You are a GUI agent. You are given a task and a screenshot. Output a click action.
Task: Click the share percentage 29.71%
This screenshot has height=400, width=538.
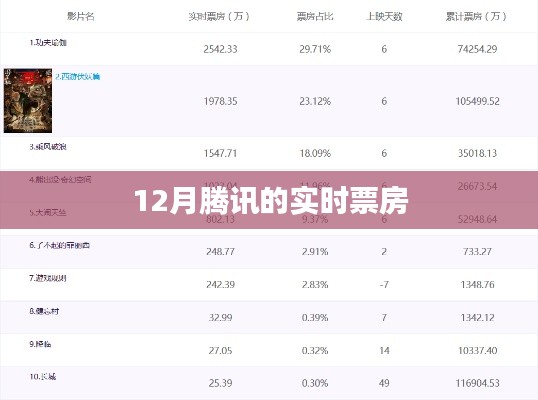point(315,49)
